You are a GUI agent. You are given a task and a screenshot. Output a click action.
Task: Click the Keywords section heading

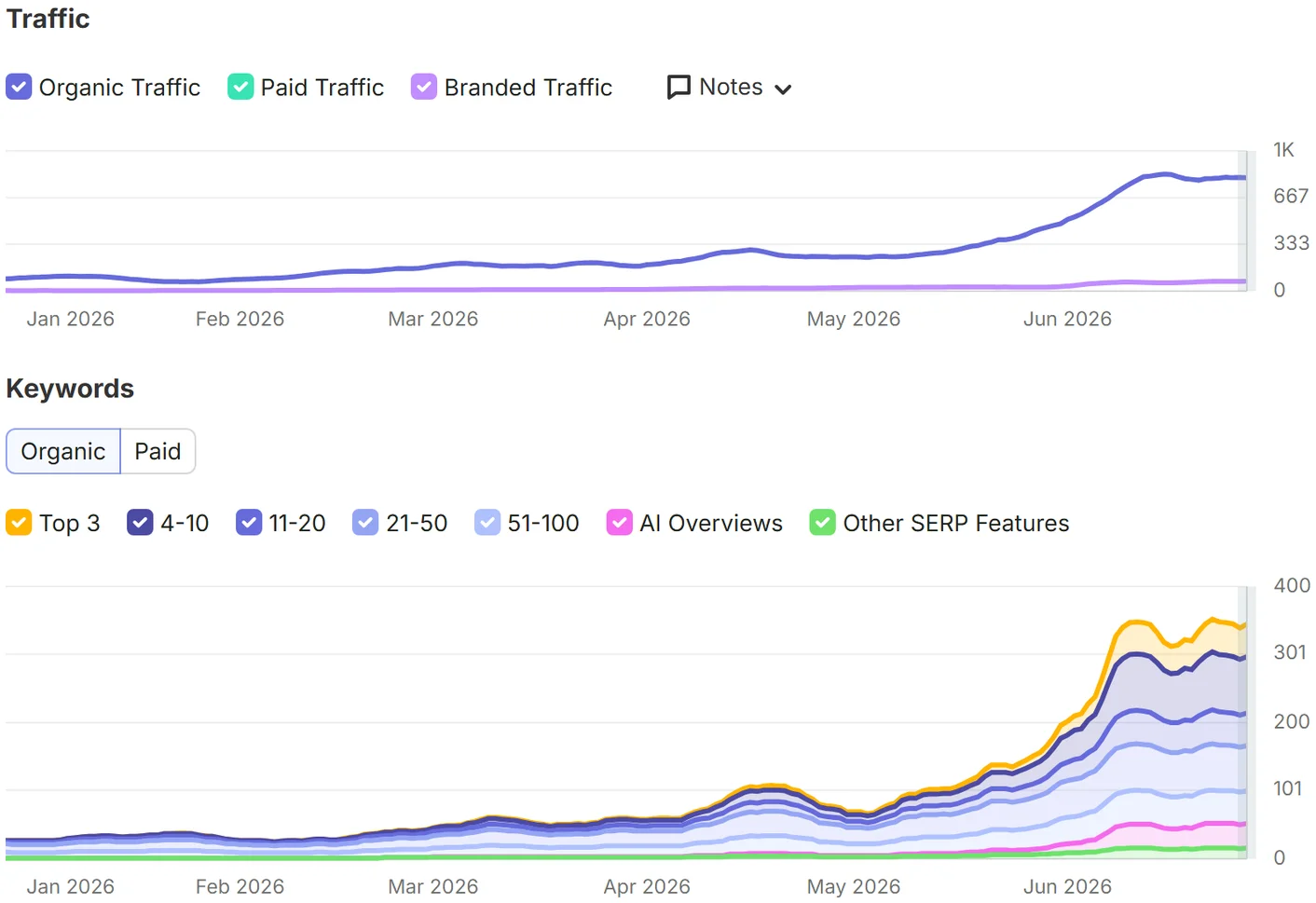[70, 389]
